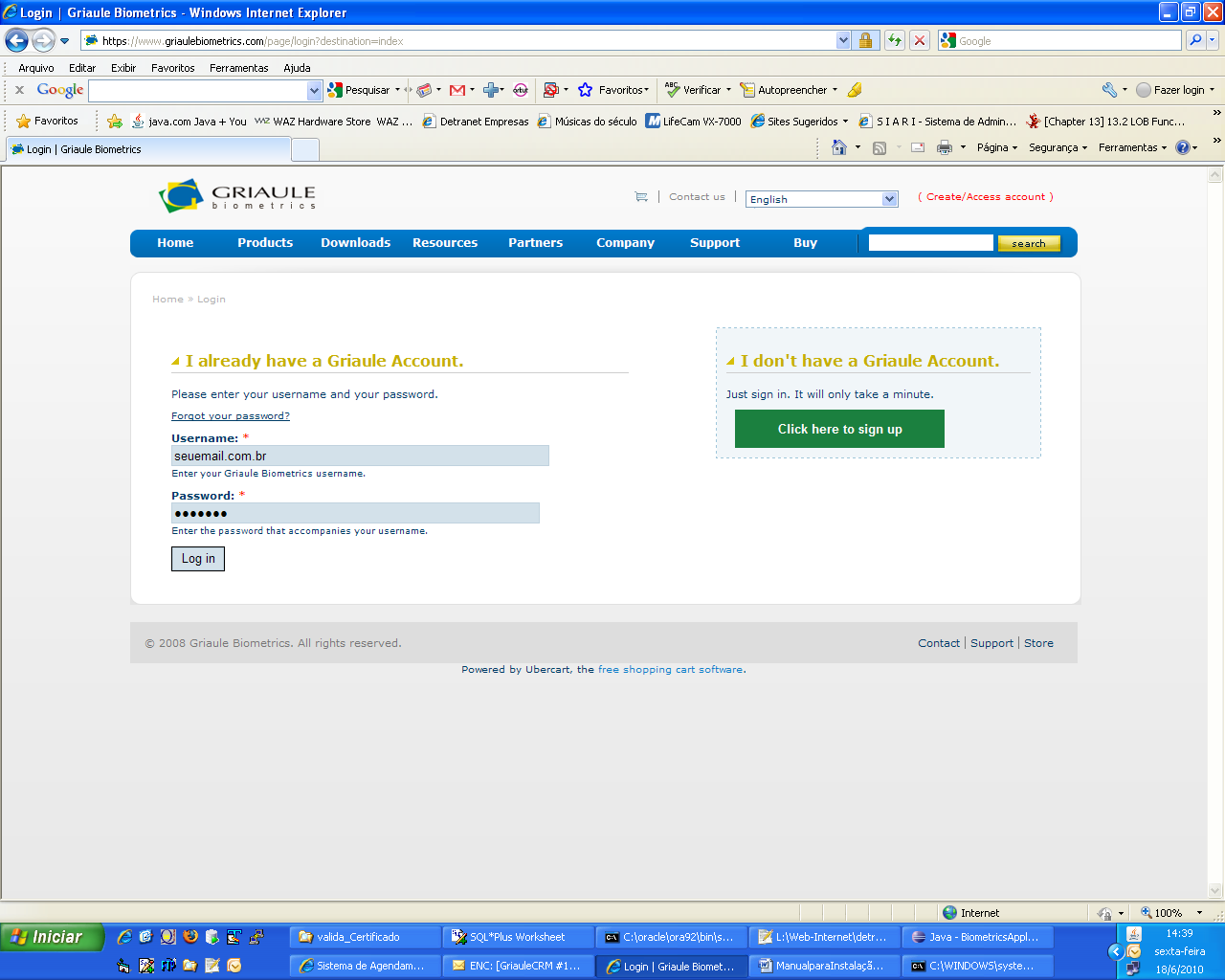This screenshot has height=980, width=1225.
Task: Open the Detranet Empresas favorite link
Action: [476, 122]
